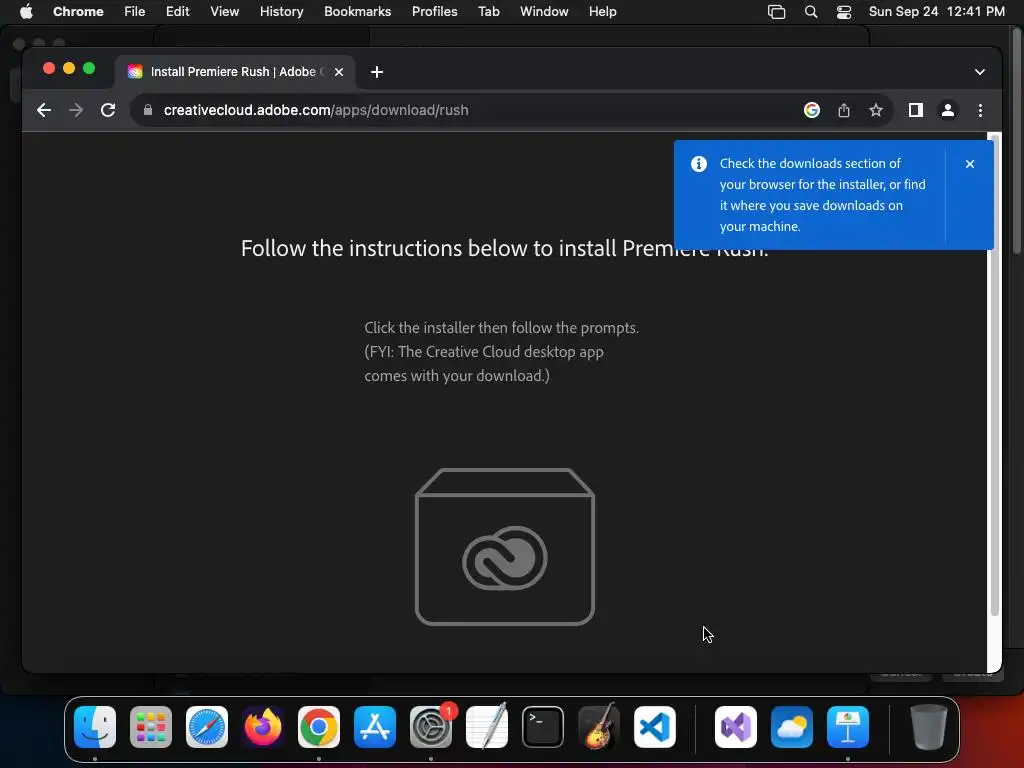Open Finder from the Dock

pyautogui.click(x=95, y=727)
